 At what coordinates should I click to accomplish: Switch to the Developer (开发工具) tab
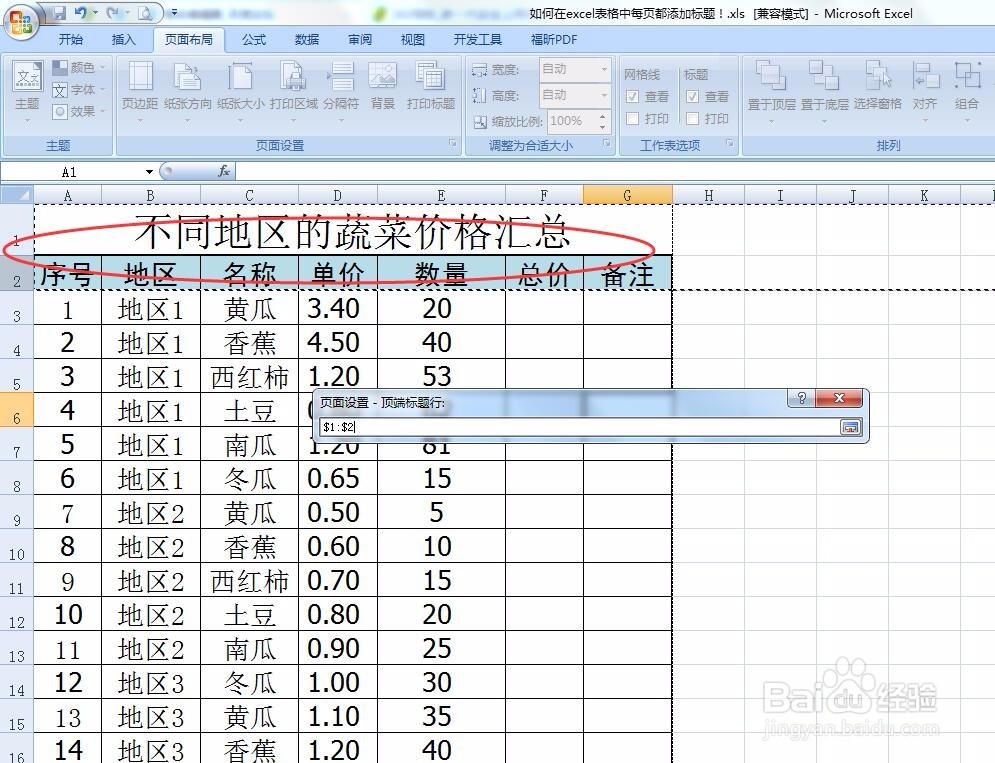coord(477,39)
